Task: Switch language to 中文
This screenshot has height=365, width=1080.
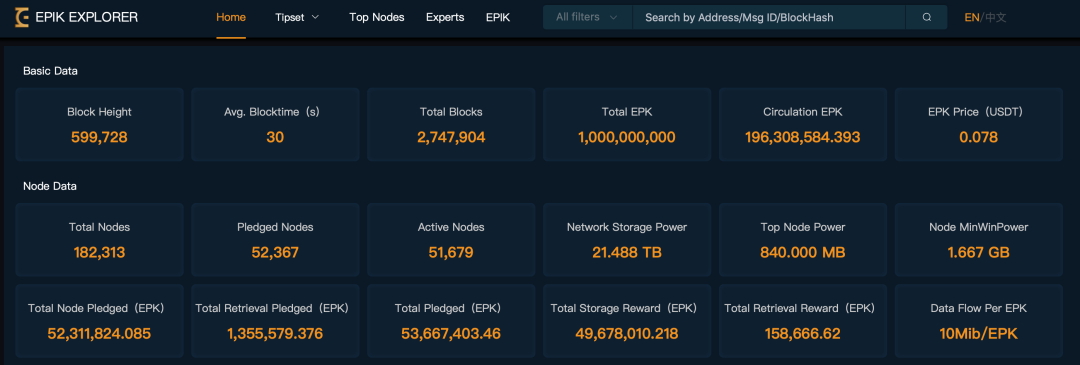Action: click(995, 17)
